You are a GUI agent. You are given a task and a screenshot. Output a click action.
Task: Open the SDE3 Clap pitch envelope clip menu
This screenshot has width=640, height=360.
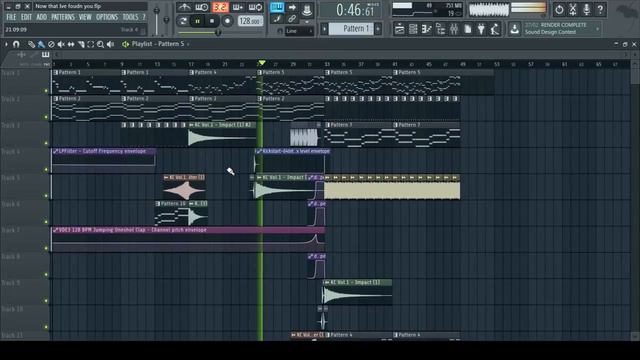click(56, 230)
